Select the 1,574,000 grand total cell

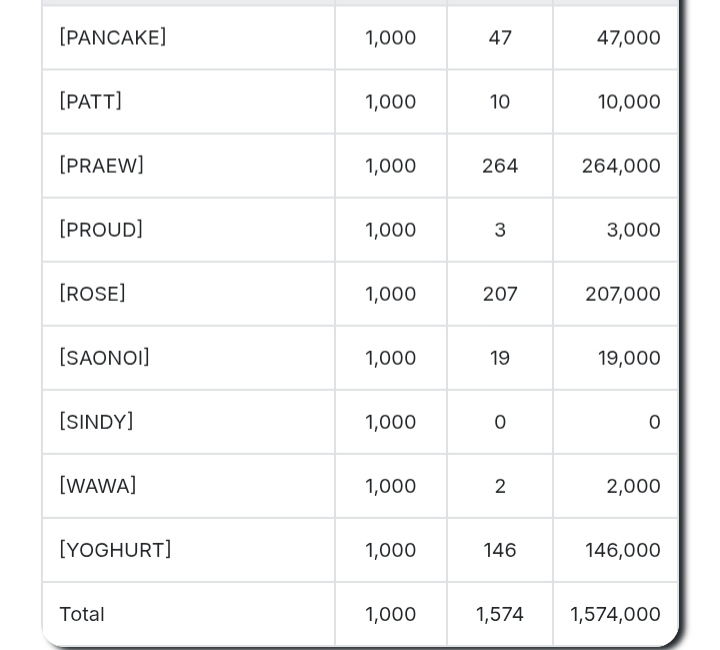coord(615,614)
